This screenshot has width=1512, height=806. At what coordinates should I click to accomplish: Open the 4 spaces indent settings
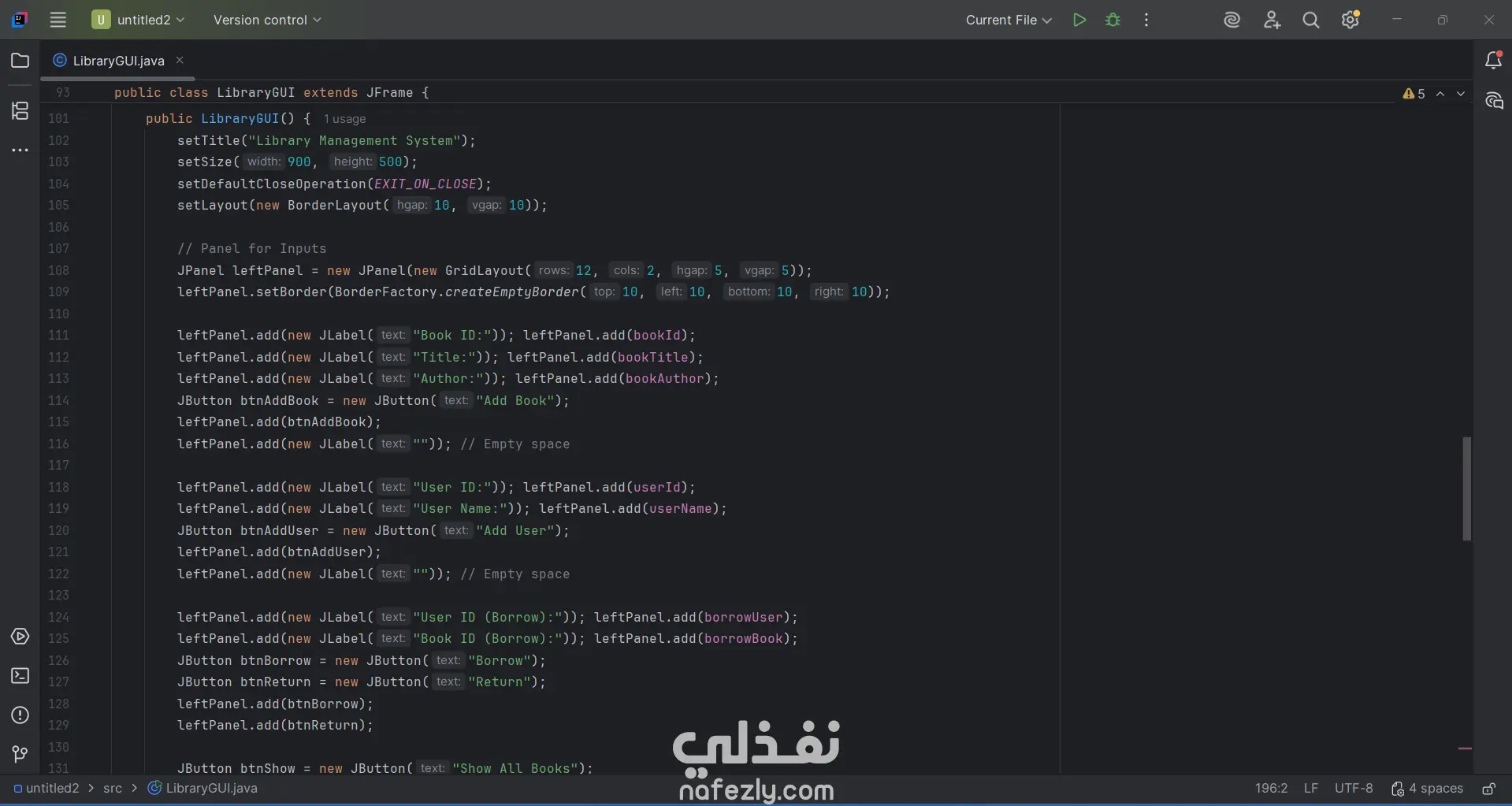click(1427, 789)
